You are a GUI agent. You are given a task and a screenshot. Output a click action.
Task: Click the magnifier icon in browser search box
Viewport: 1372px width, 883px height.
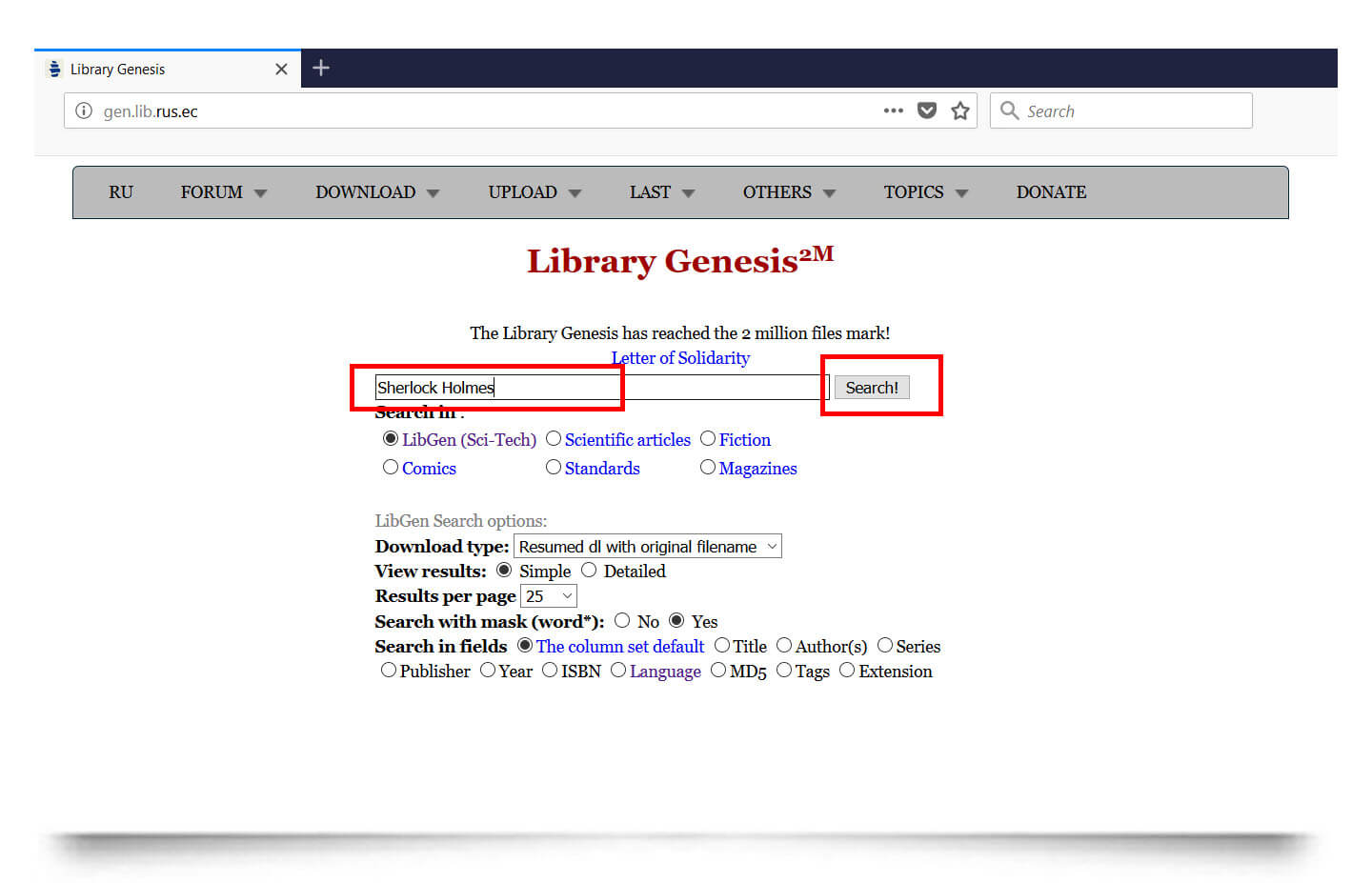click(x=1009, y=110)
